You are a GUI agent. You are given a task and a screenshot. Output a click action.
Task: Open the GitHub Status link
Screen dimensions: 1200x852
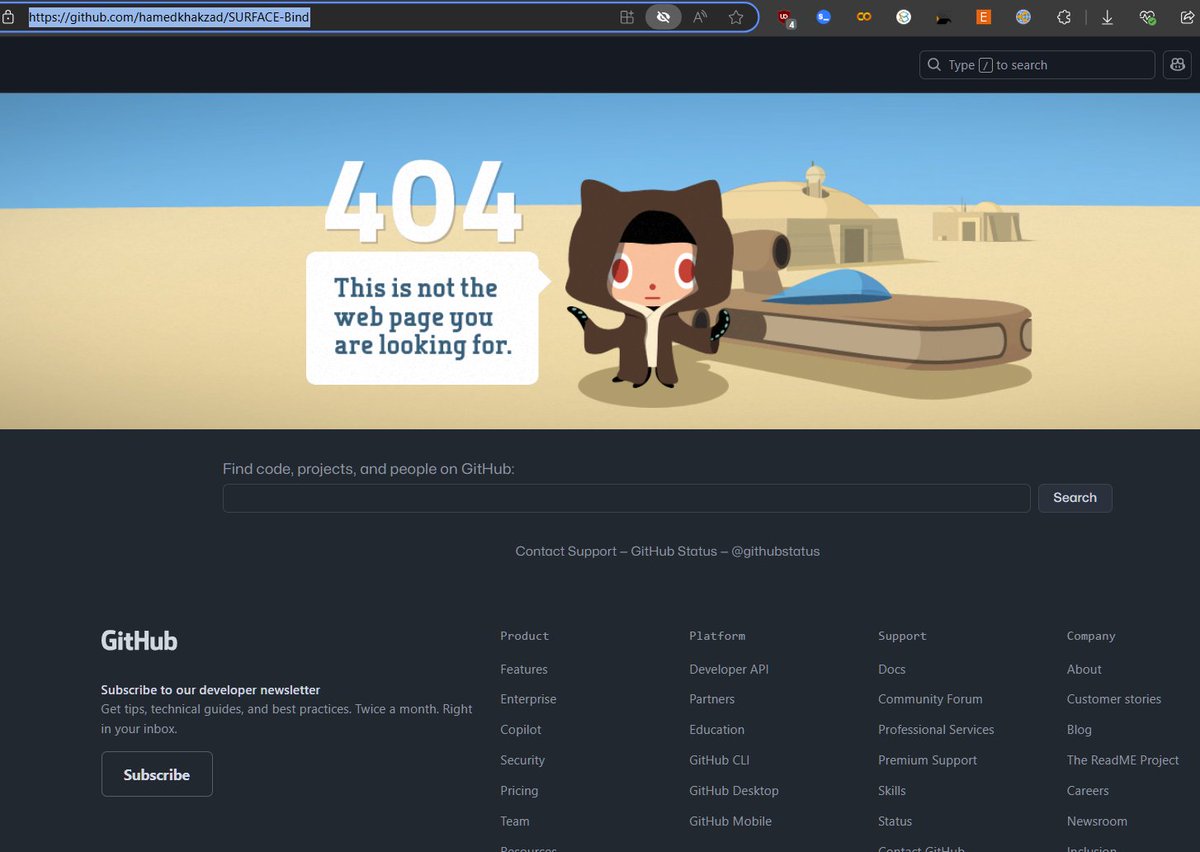pos(674,551)
